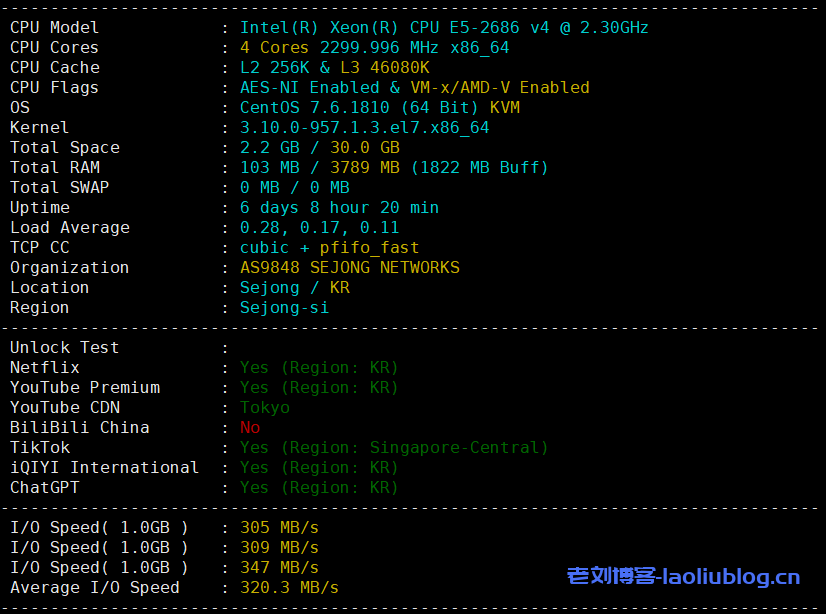Click the Sejong / KR location value
The width and height of the screenshot is (826, 614).
point(294,288)
